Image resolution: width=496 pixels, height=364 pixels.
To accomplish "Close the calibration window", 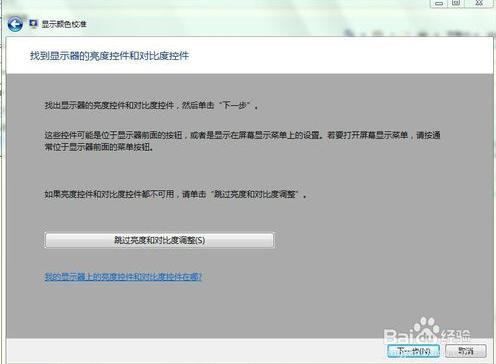I will [479, 3].
